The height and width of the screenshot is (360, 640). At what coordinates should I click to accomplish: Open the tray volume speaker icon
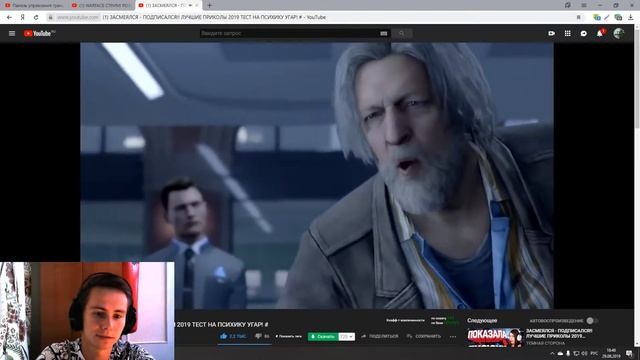coord(584,353)
